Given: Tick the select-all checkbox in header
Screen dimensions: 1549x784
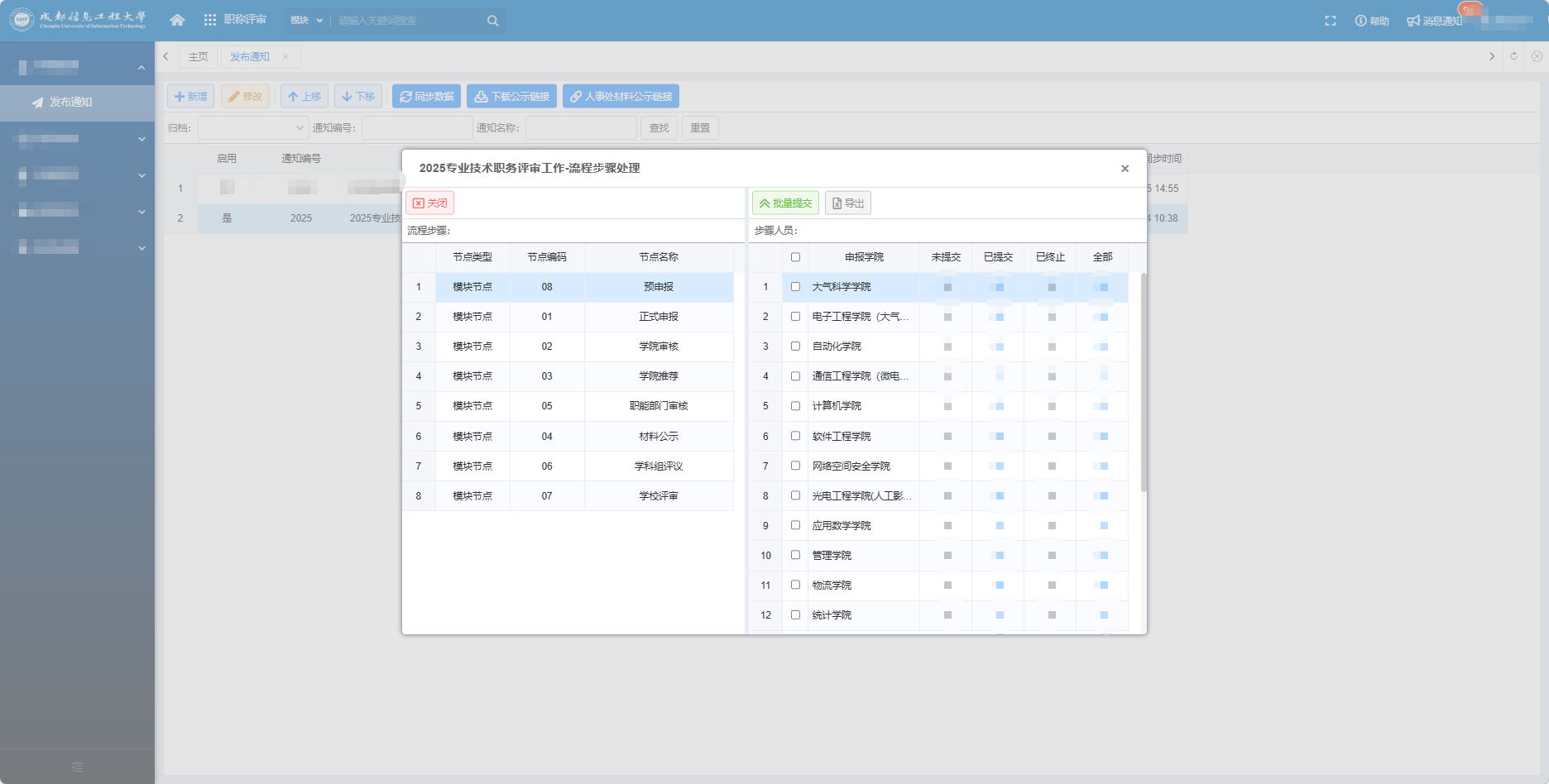Looking at the screenshot, I should (795, 257).
